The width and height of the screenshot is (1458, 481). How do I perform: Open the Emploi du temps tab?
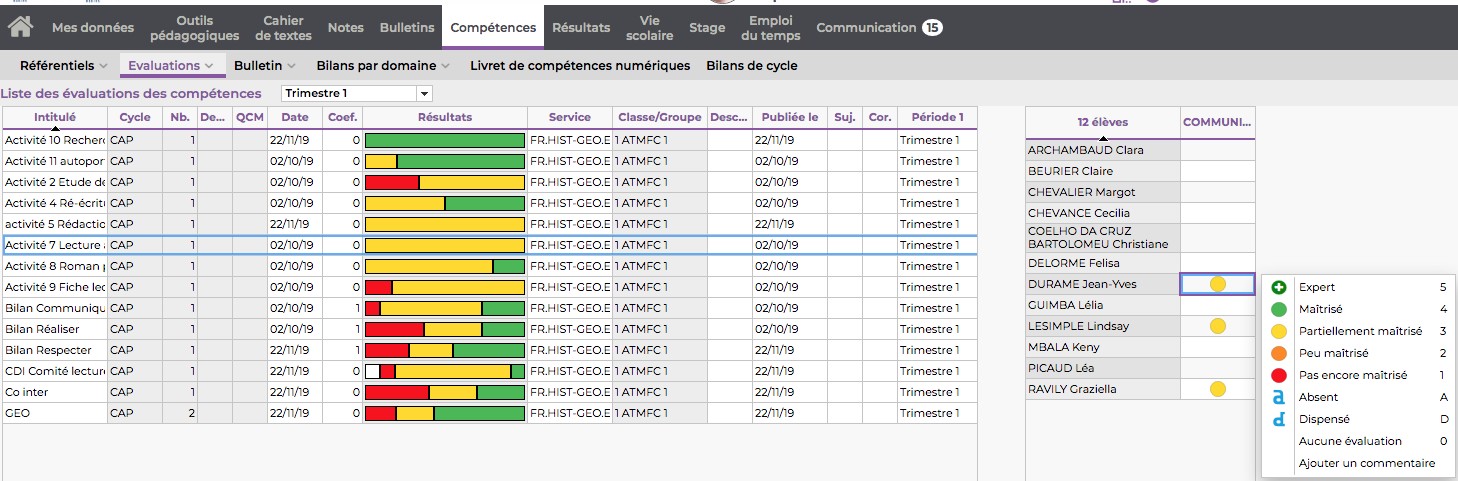(x=771, y=28)
